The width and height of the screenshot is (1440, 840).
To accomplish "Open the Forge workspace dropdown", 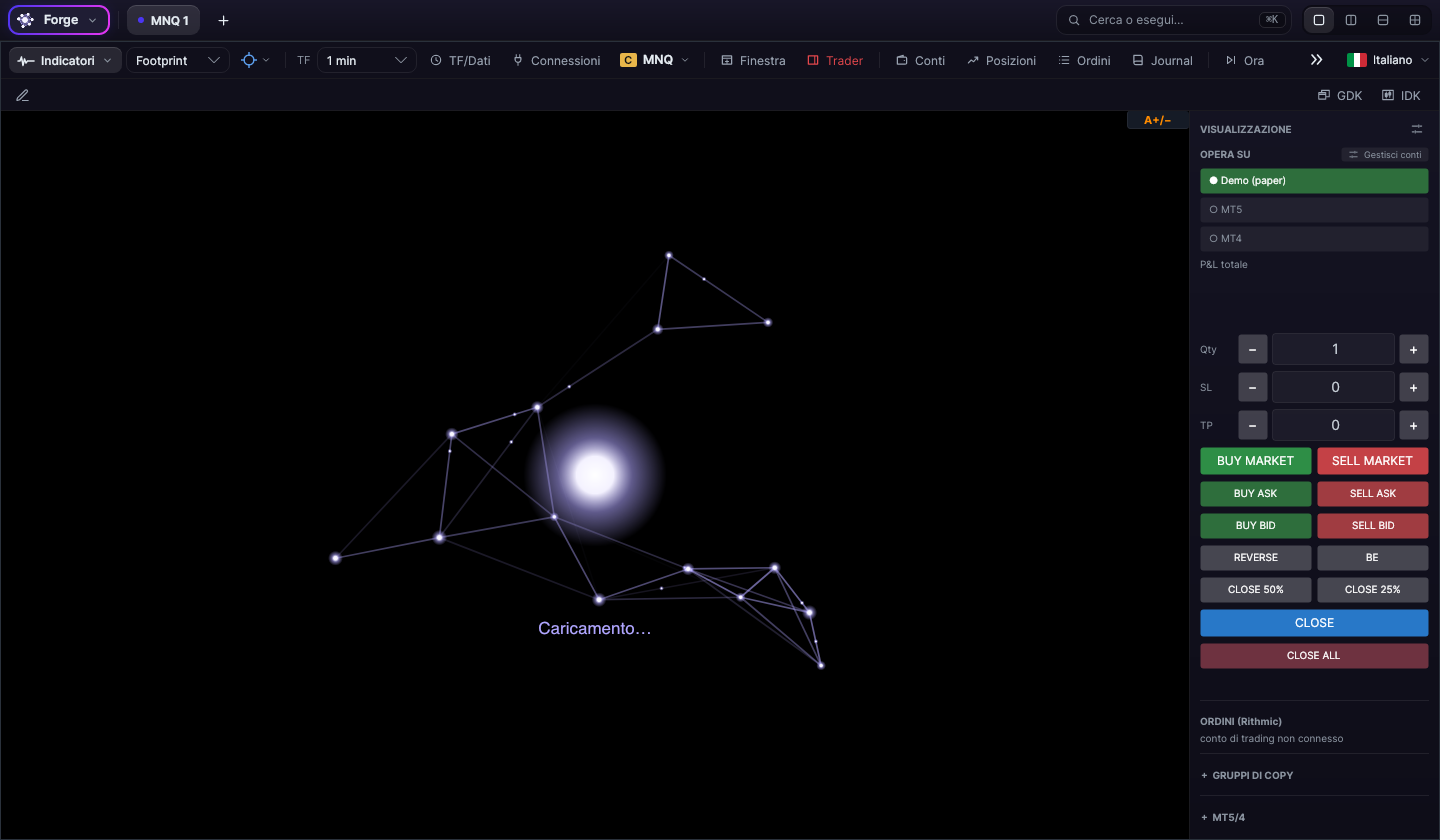I will (x=59, y=20).
